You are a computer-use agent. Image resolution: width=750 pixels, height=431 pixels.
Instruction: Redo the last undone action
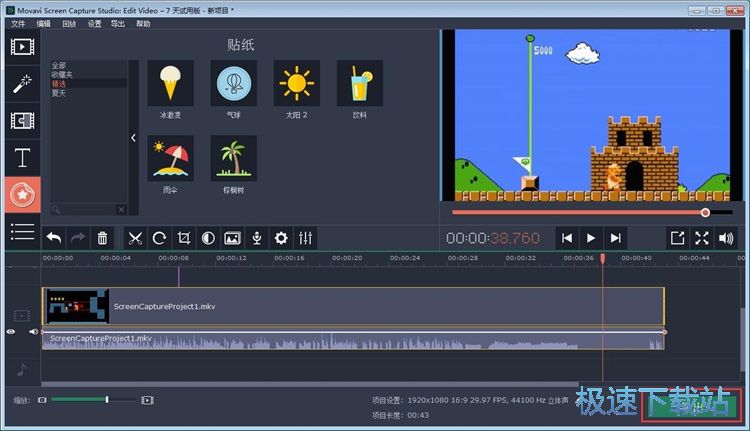coord(78,238)
